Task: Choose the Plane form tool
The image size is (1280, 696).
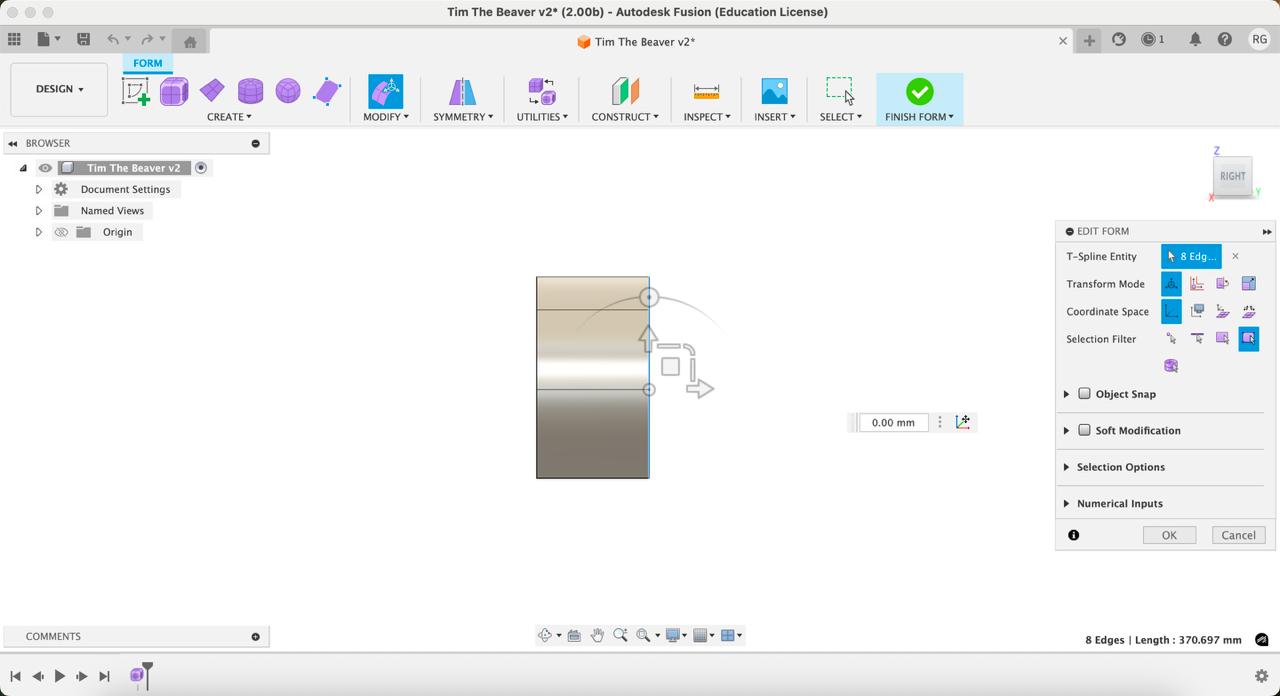Action: coord(212,92)
